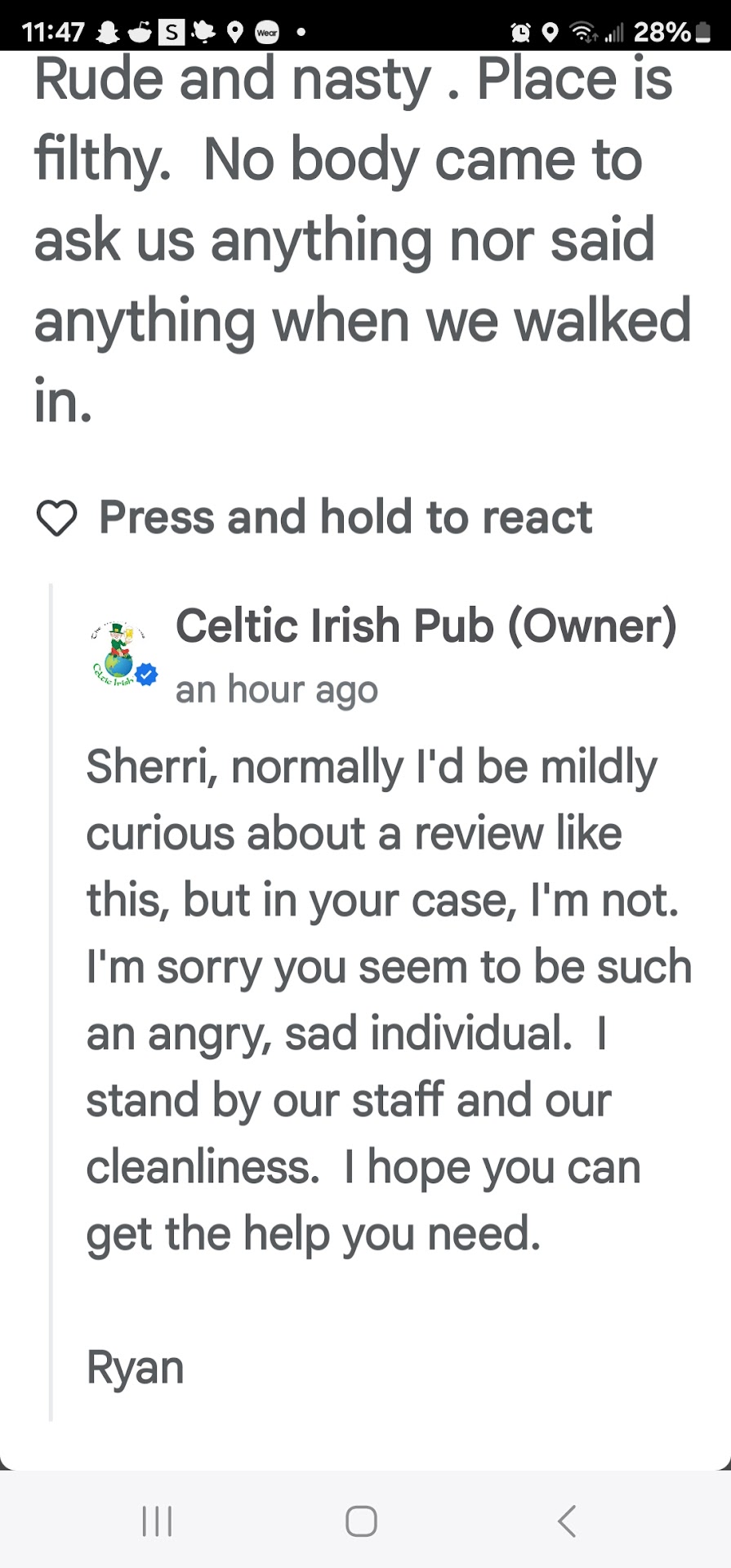Tap the Celtic Irish Pub (Owner) name

426,626
